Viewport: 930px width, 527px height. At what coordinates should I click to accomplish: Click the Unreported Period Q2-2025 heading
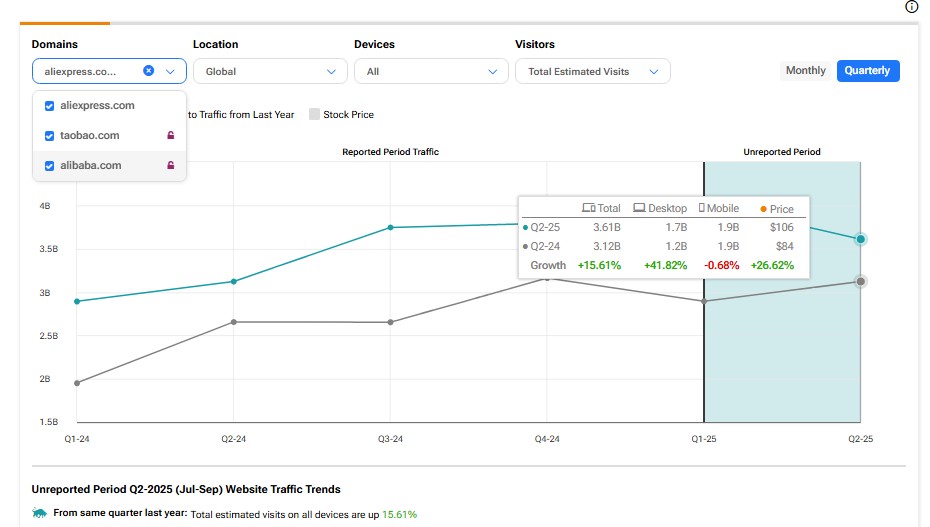(x=186, y=489)
